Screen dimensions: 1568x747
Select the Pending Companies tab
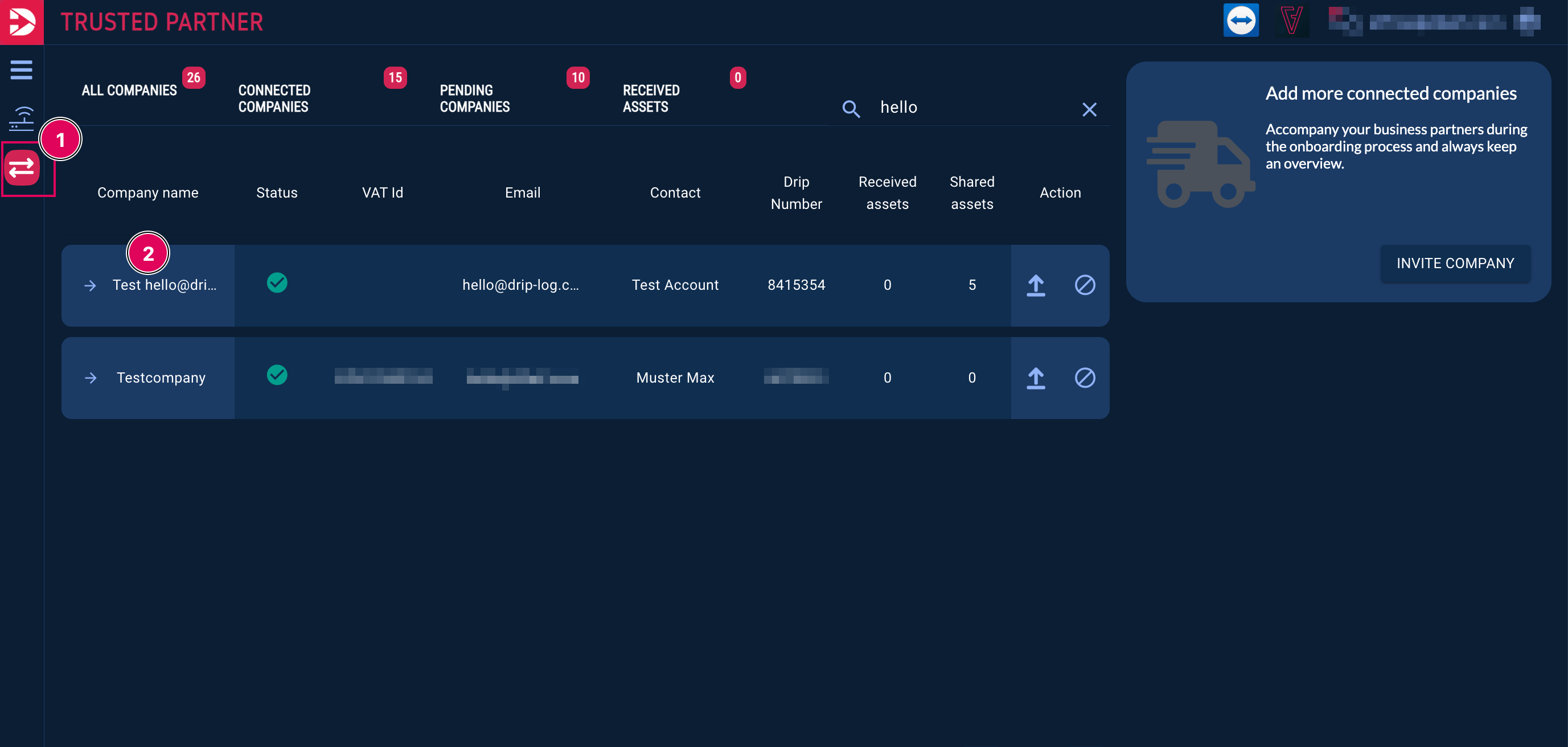pyautogui.click(x=474, y=98)
